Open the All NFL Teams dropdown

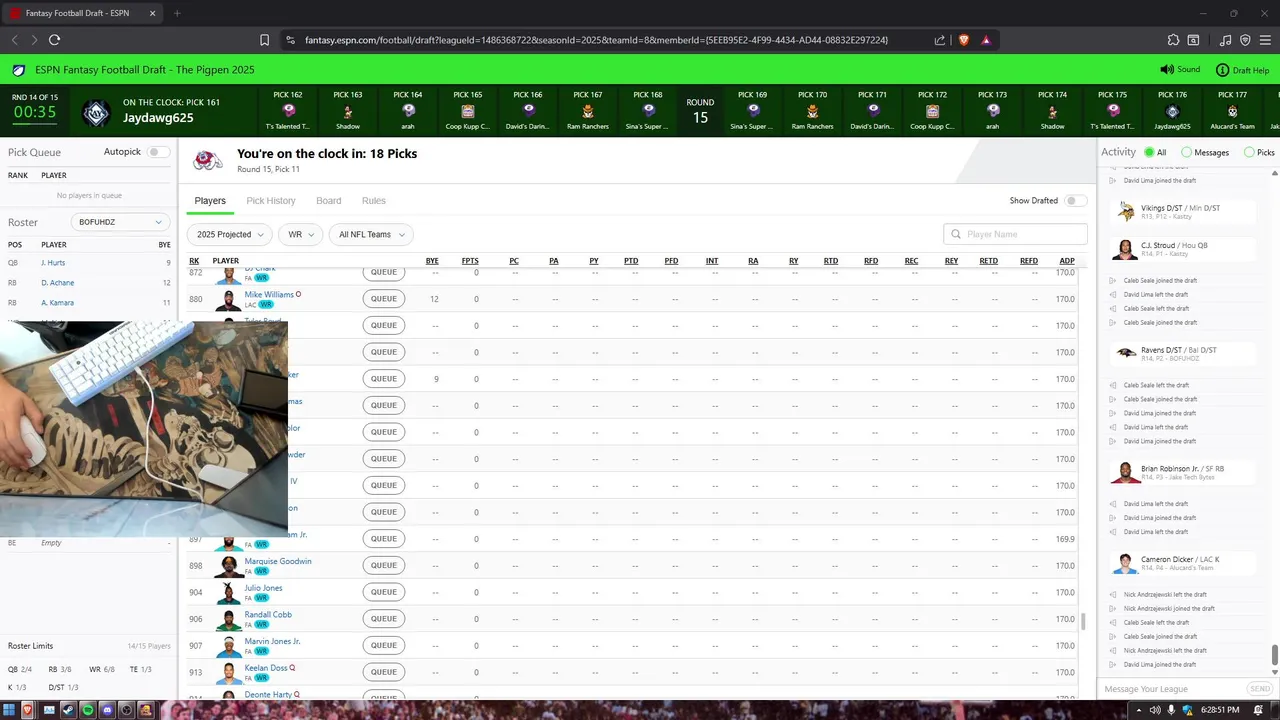(x=371, y=234)
